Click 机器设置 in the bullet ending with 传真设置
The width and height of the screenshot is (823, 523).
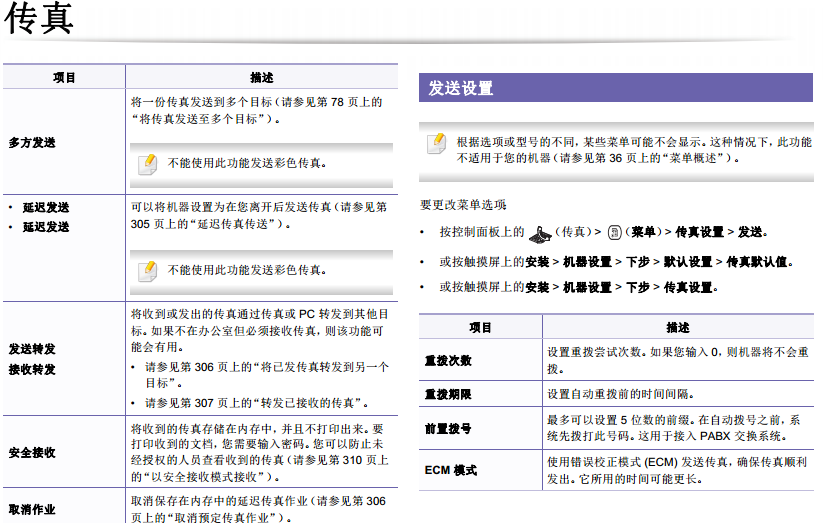(587, 287)
